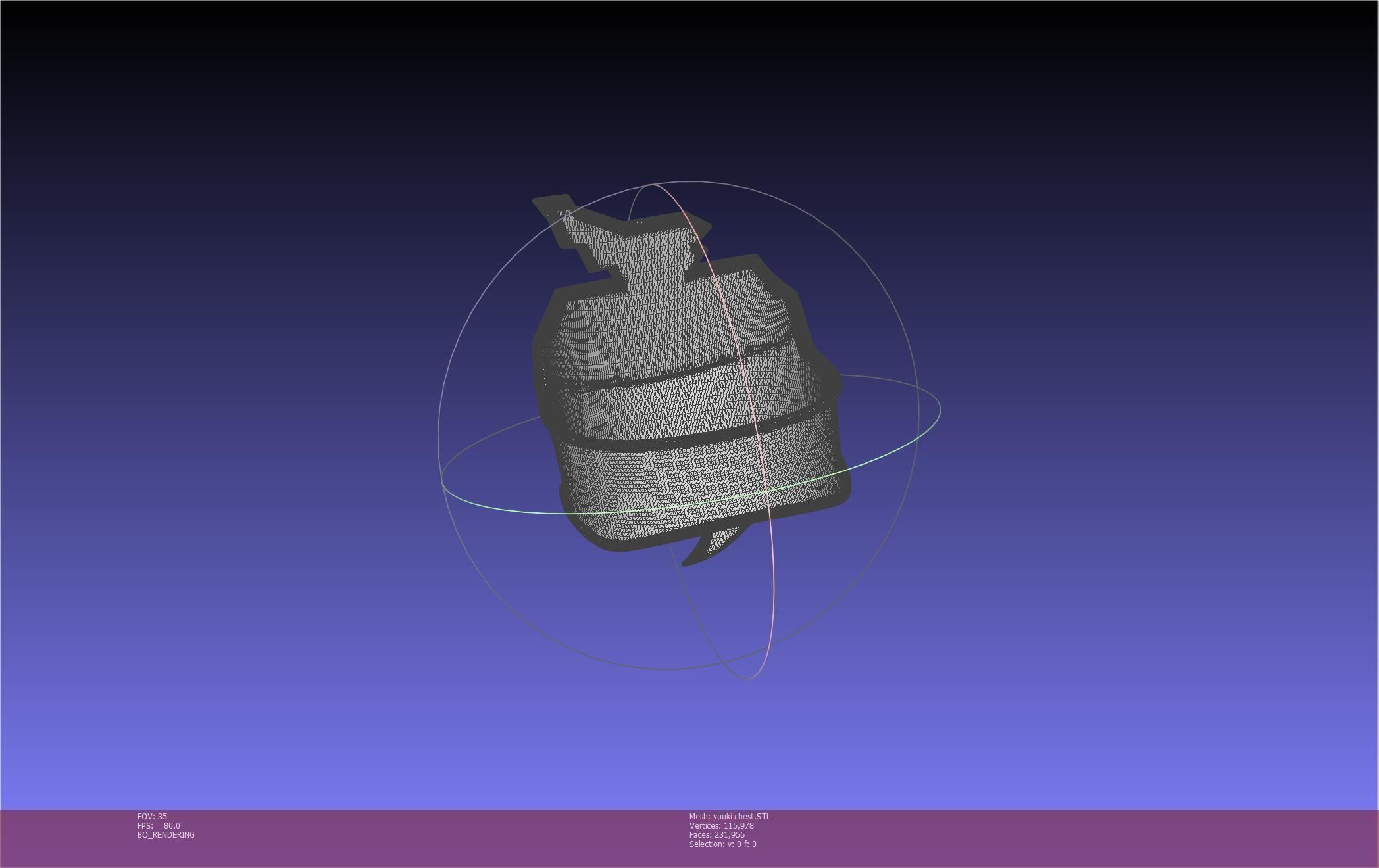
Task: Click the BO_RENDERING status text
Action: pyautogui.click(x=166, y=834)
